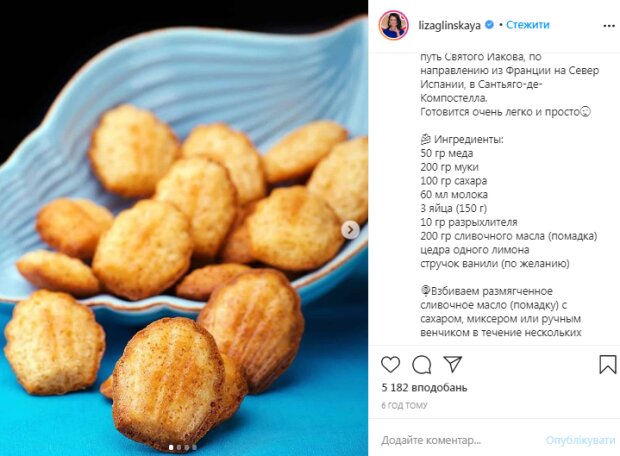Go to next photo with arrow
Viewport: 620px width, 456px height.
click(x=350, y=230)
